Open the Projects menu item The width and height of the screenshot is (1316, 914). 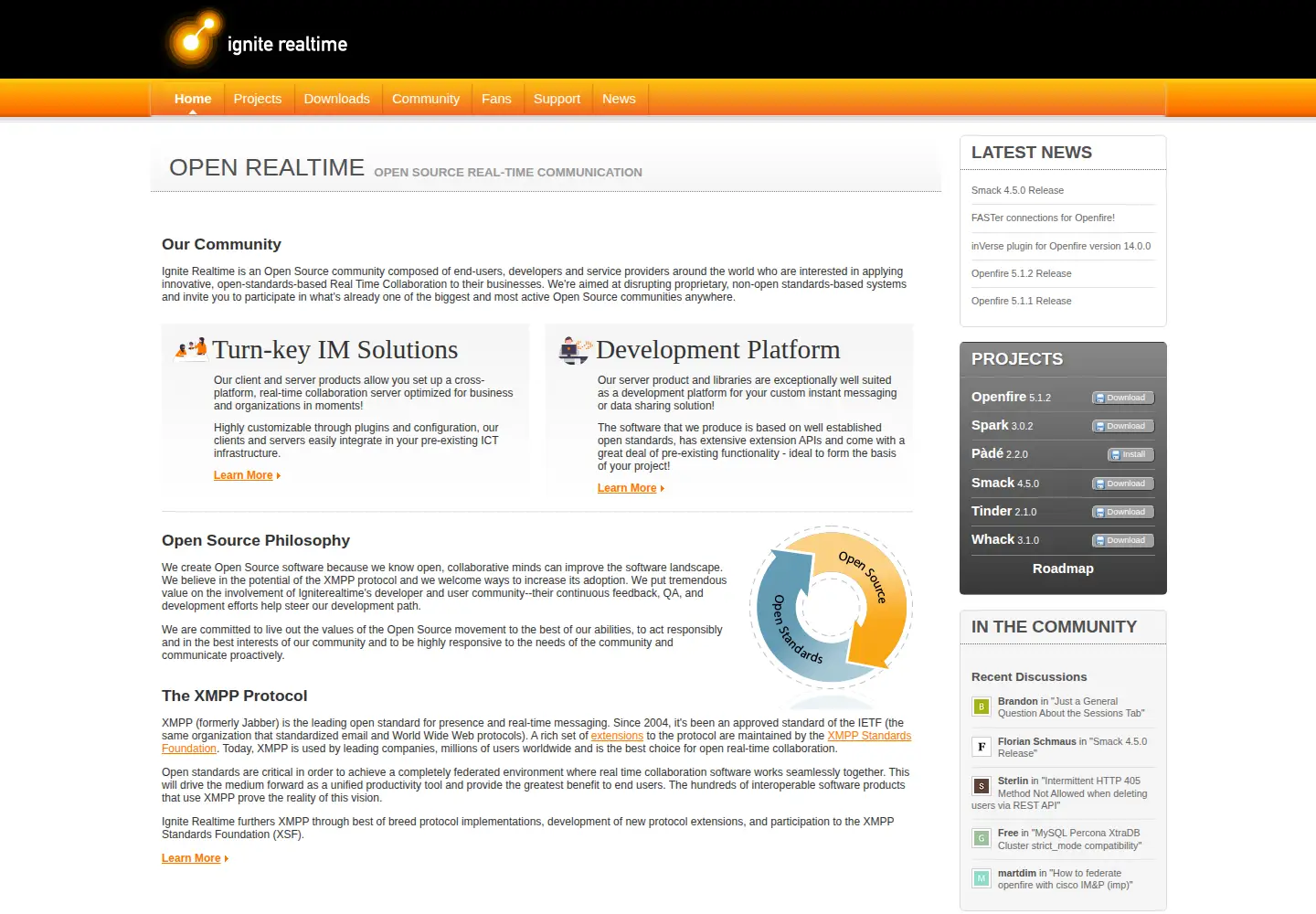(258, 99)
